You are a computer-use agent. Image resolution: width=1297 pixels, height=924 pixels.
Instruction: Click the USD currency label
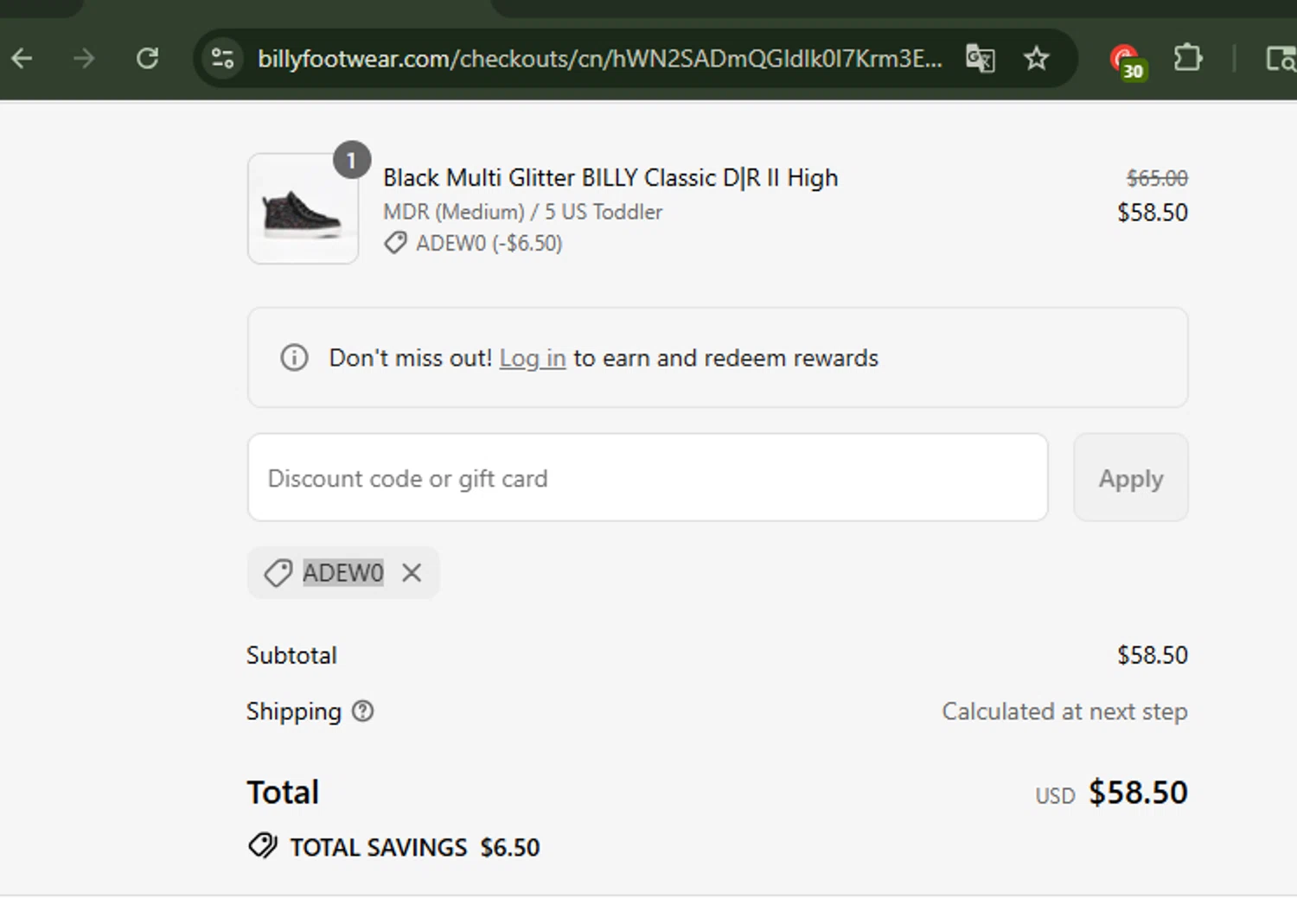(1055, 795)
